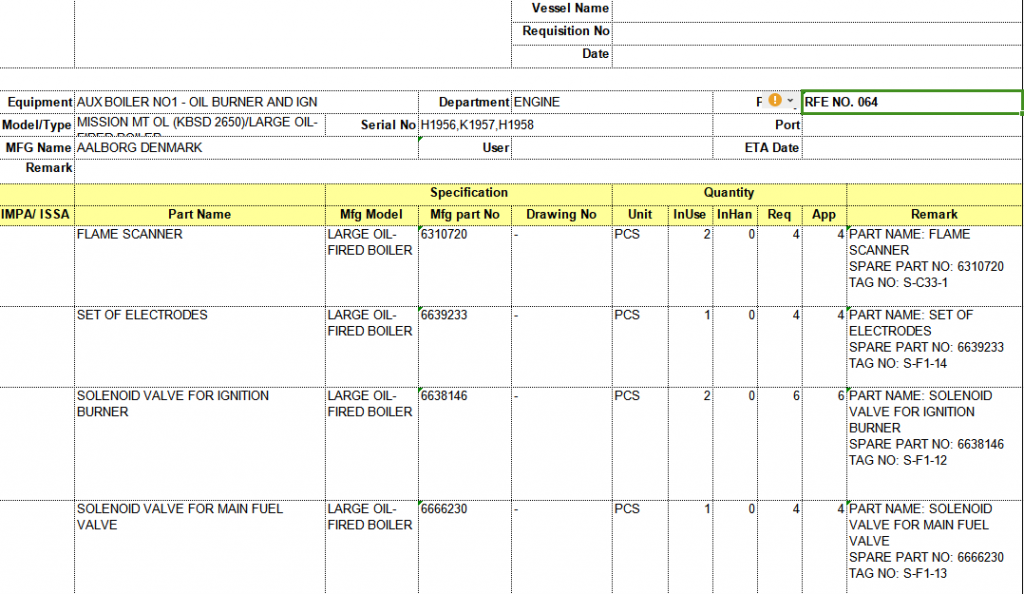
Task: Select the IMPA/ ISSA column header
Action: point(36,214)
